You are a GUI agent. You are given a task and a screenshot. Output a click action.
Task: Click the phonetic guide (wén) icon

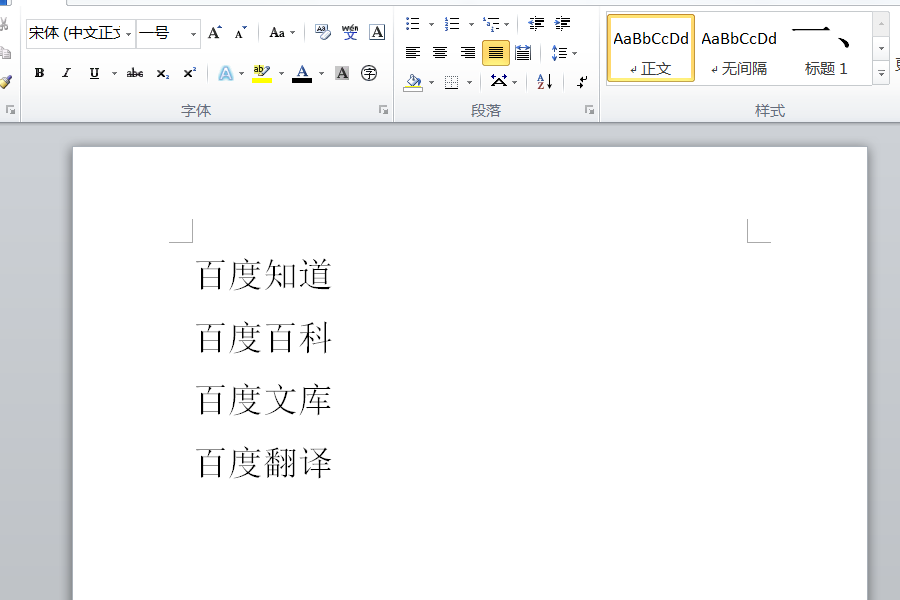coord(350,33)
